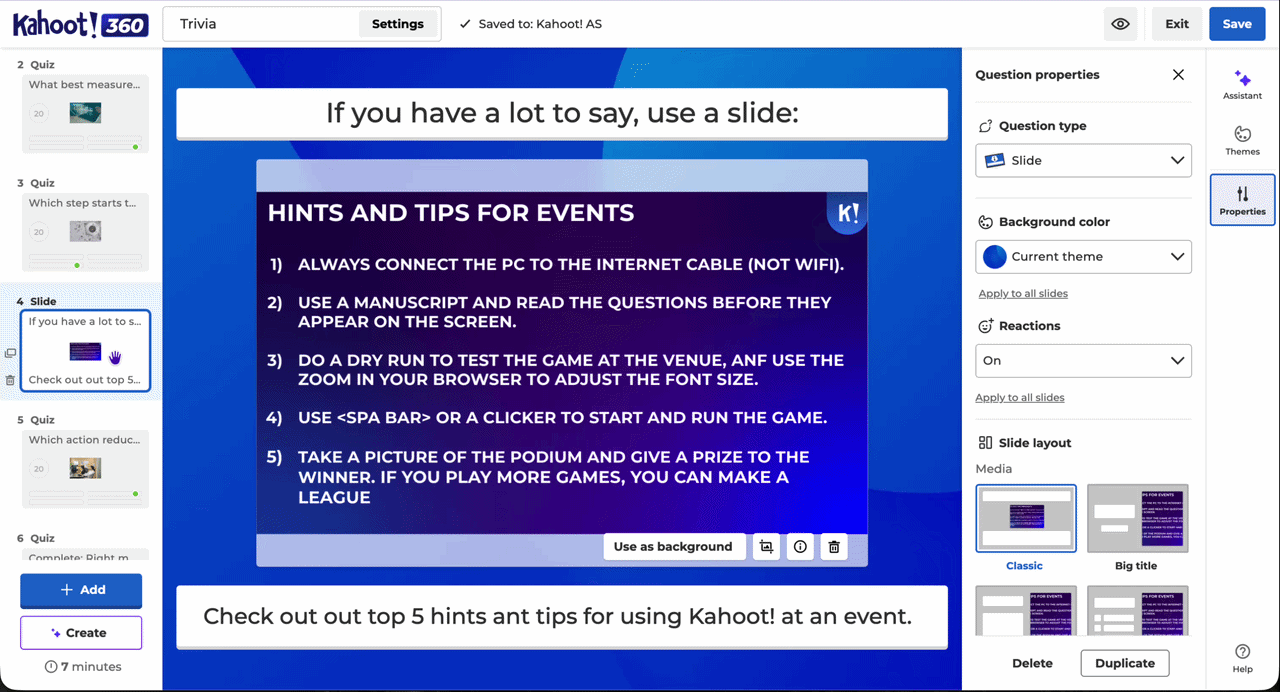This screenshot has height=692, width=1280.
Task: Select the Properties sidebar tab
Action: coord(1242,199)
